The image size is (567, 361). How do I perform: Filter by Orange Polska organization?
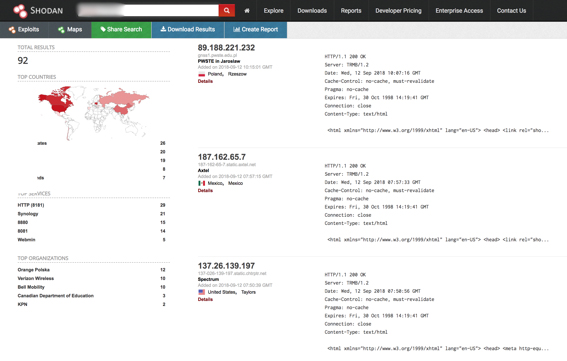[x=34, y=270]
